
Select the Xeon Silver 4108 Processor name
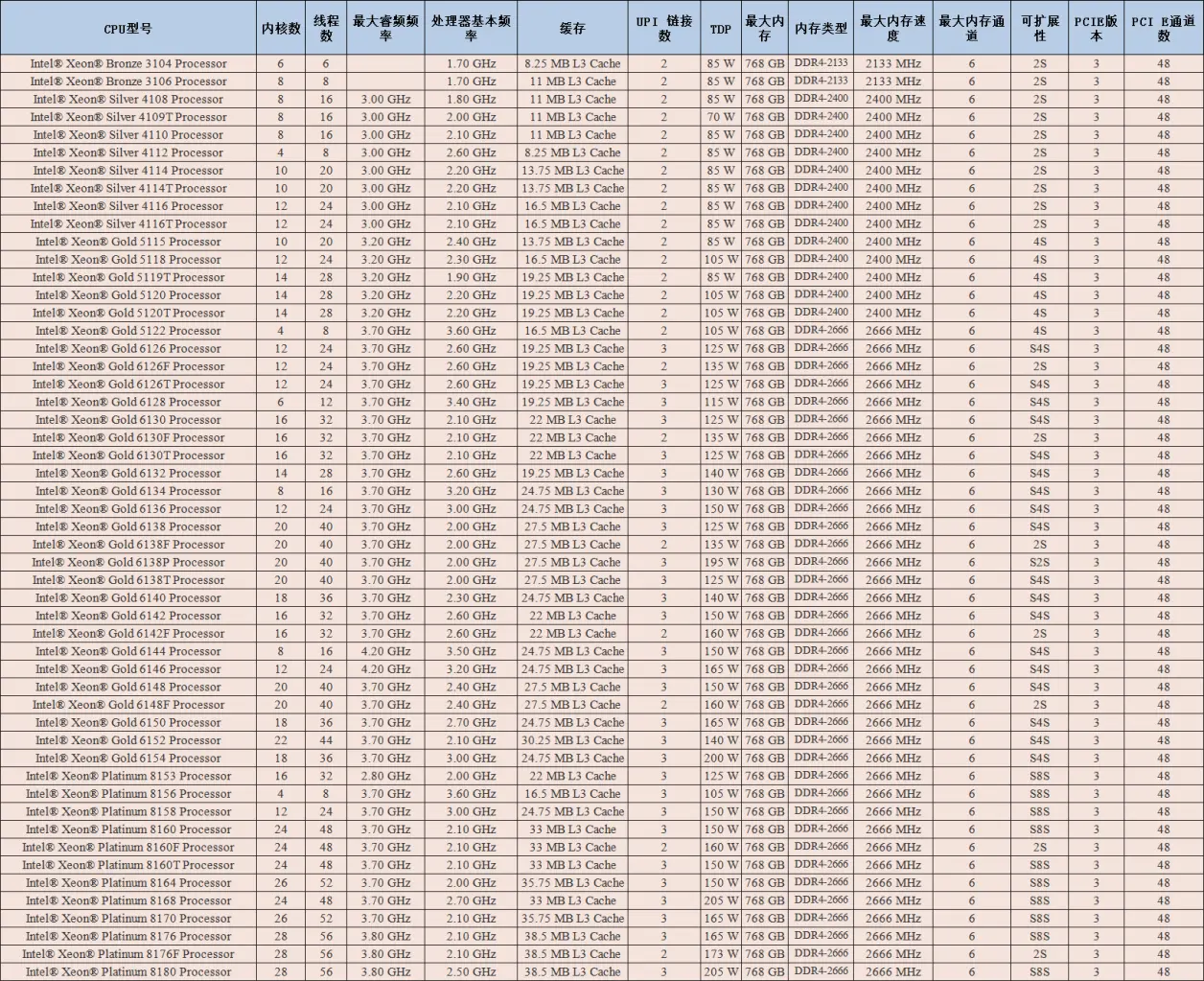tap(128, 100)
